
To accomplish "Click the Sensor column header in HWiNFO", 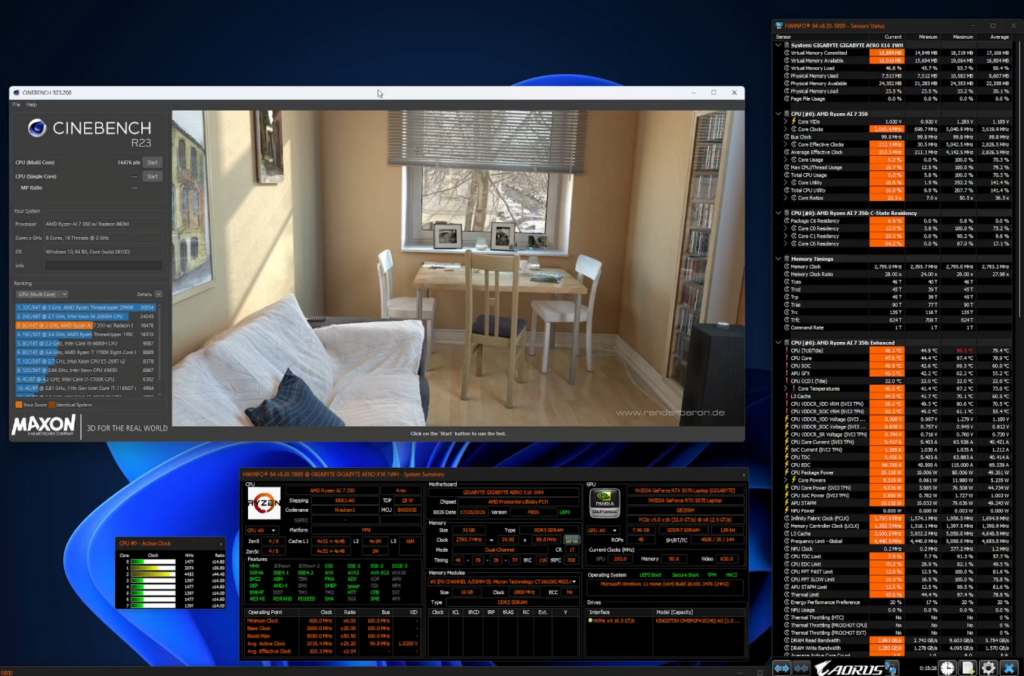I will pyautogui.click(x=783, y=37).
